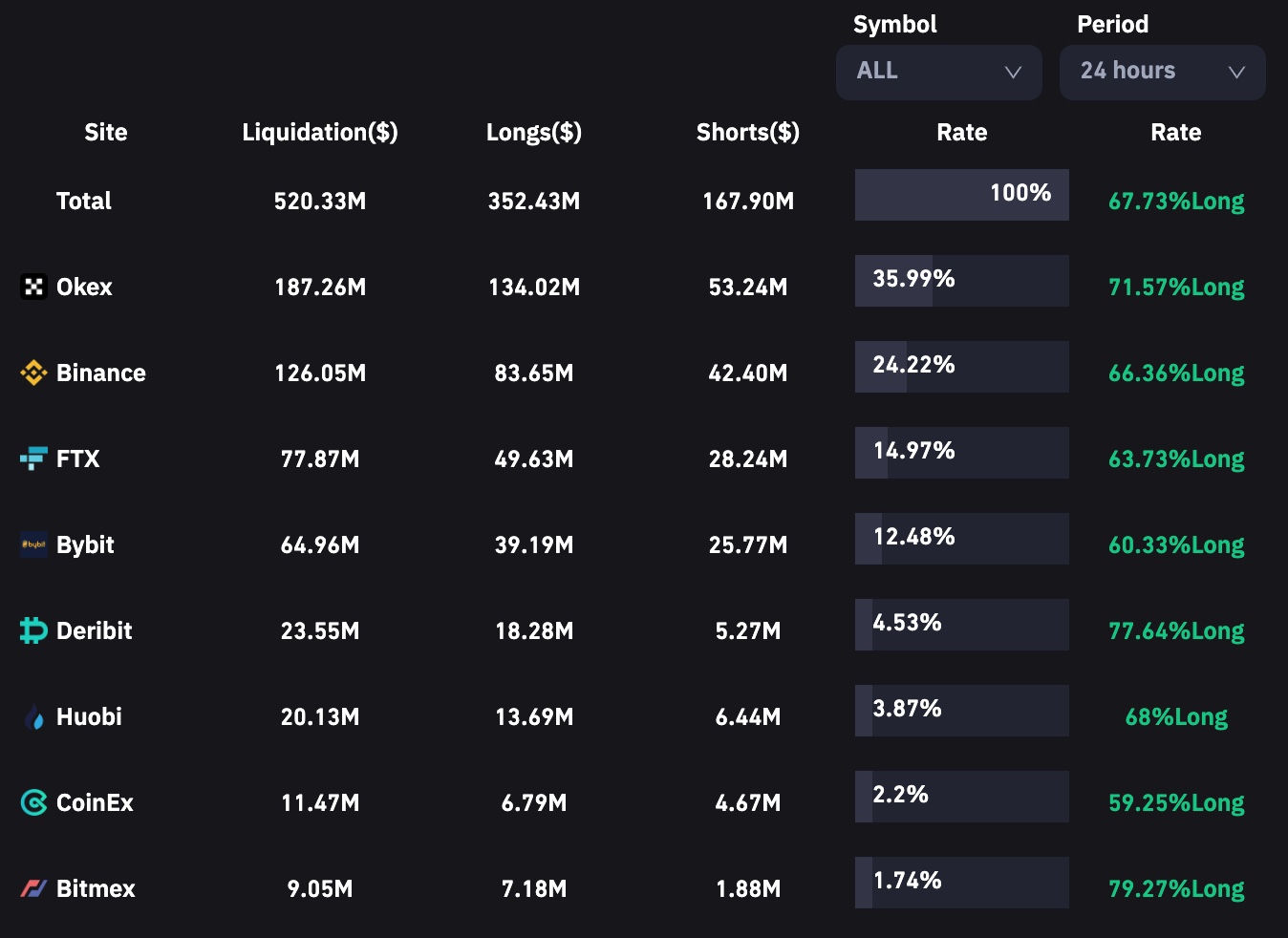
Task: Click the Period dropdown chevron arrow
Action: coord(1236,73)
